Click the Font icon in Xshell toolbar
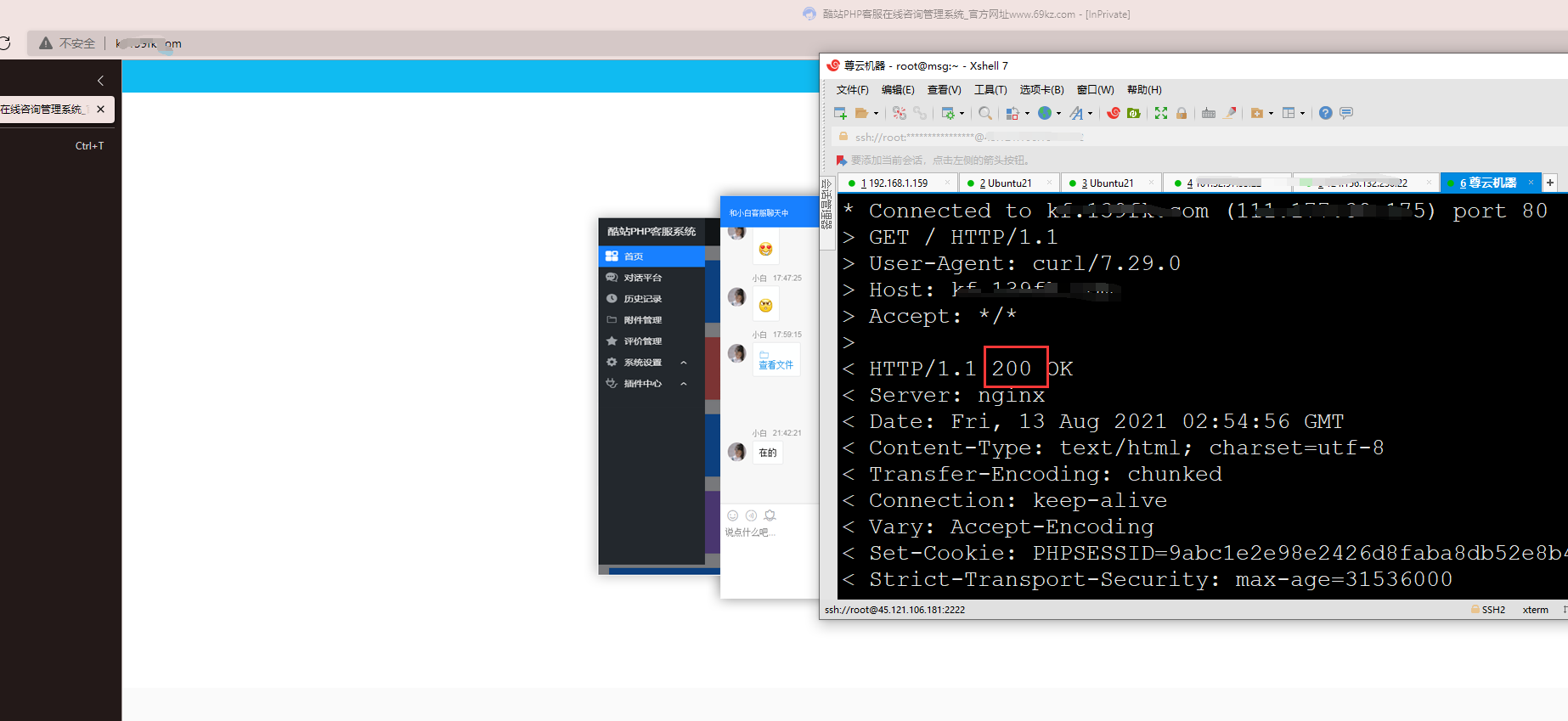Viewport: 1568px width, 721px height. pyautogui.click(x=1076, y=113)
